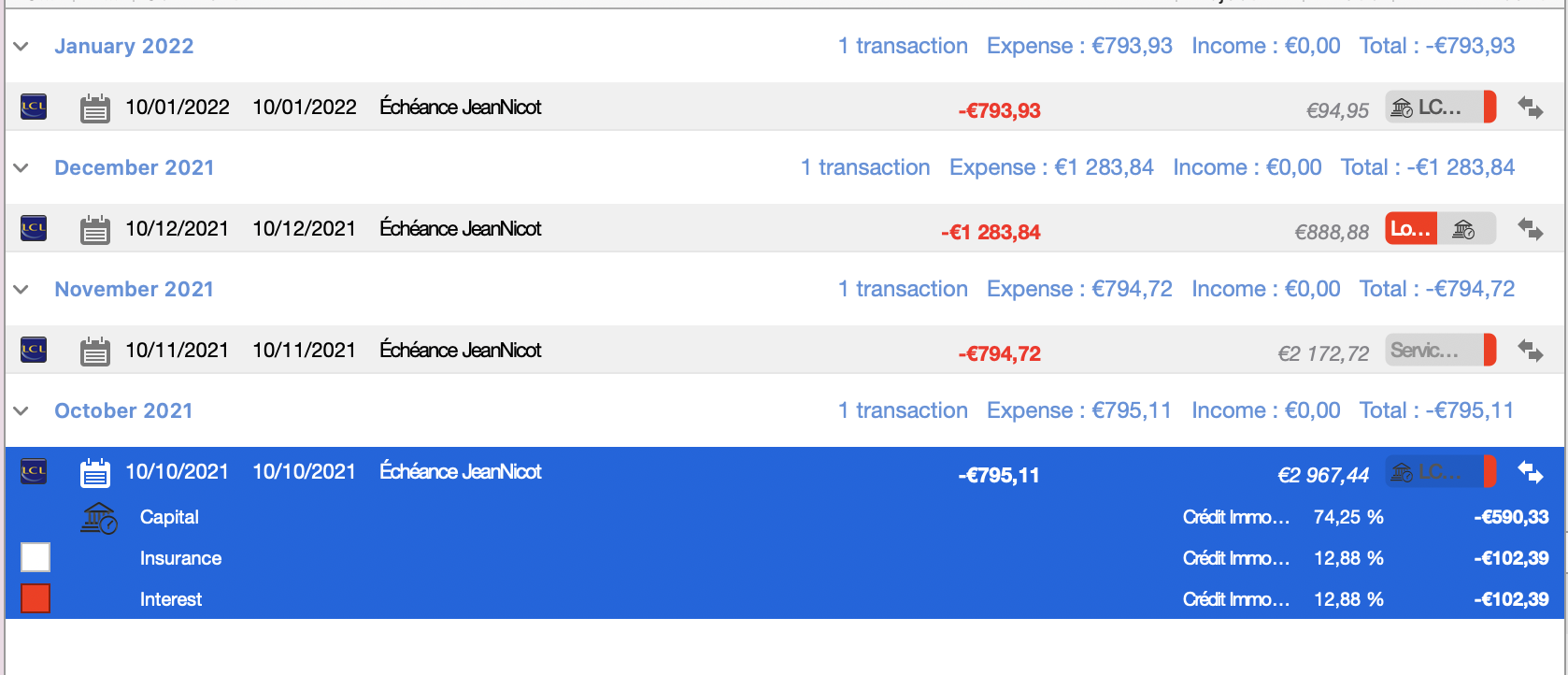Click the red Interest color swatch
Image resolution: width=1568 pixels, height=675 pixels.
[x=36, y=598]
